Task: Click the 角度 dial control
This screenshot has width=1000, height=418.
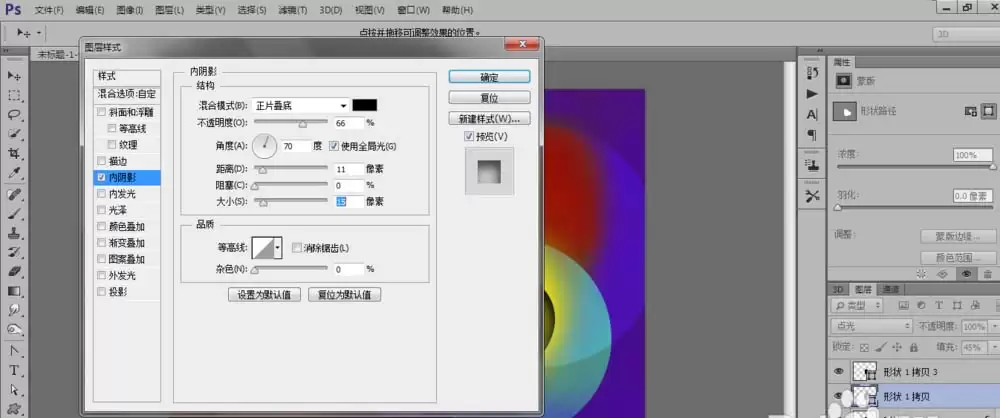Action: point(265,146)
